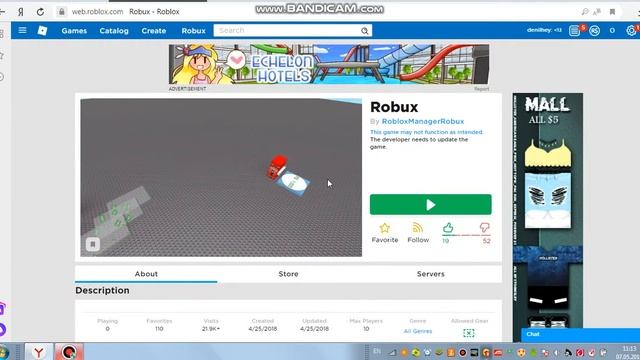This screenshot has width=640, height=360.
Task: Open Bandicam recorder from the taskbar
Action: [69, 352]
